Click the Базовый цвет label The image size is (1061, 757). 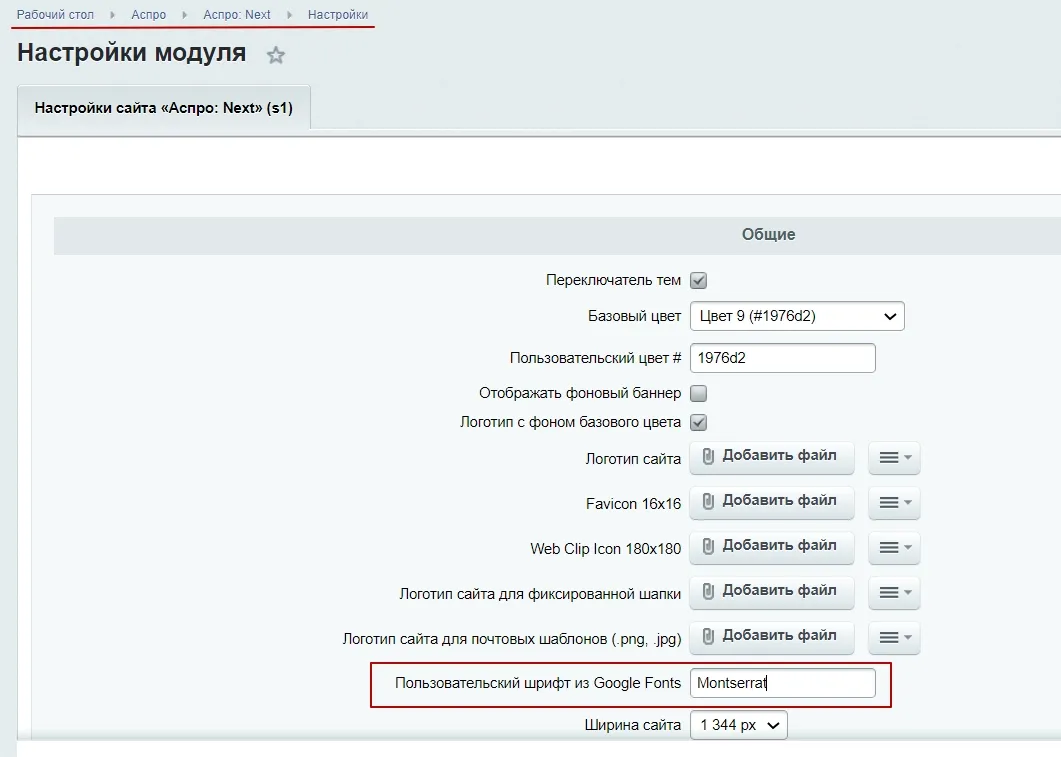(x=634, y=316)
